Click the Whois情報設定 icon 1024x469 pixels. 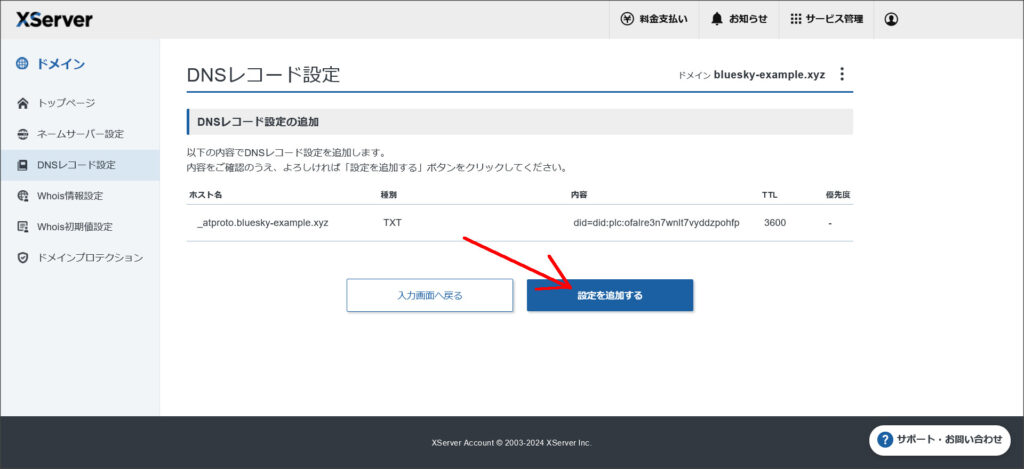coord(23,196)
